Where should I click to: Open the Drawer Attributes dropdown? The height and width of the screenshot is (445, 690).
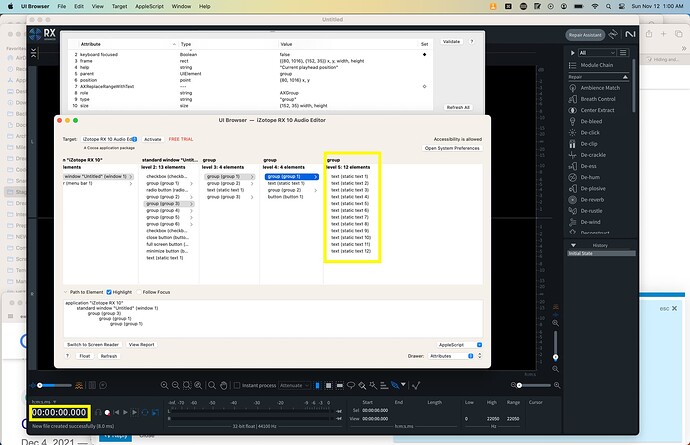451,356
